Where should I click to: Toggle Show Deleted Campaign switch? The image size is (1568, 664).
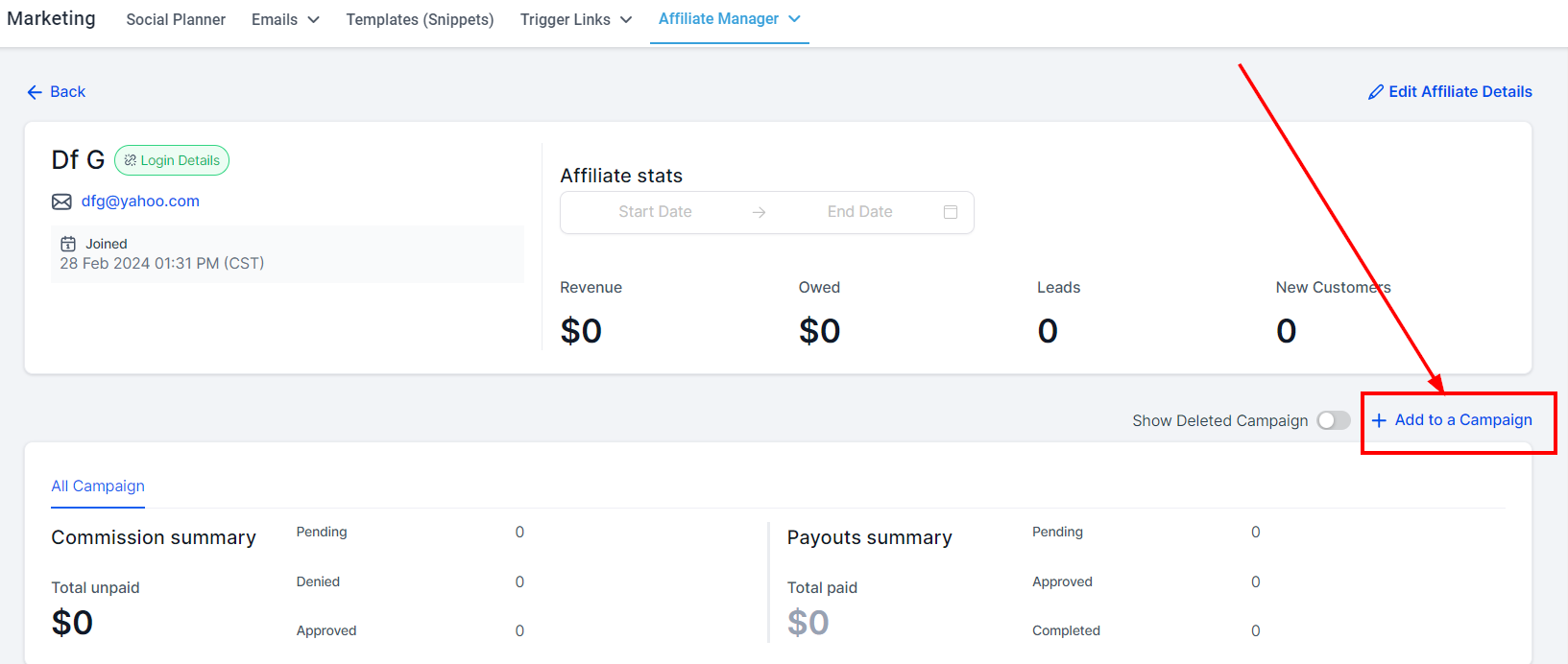tap(1334, 420)
